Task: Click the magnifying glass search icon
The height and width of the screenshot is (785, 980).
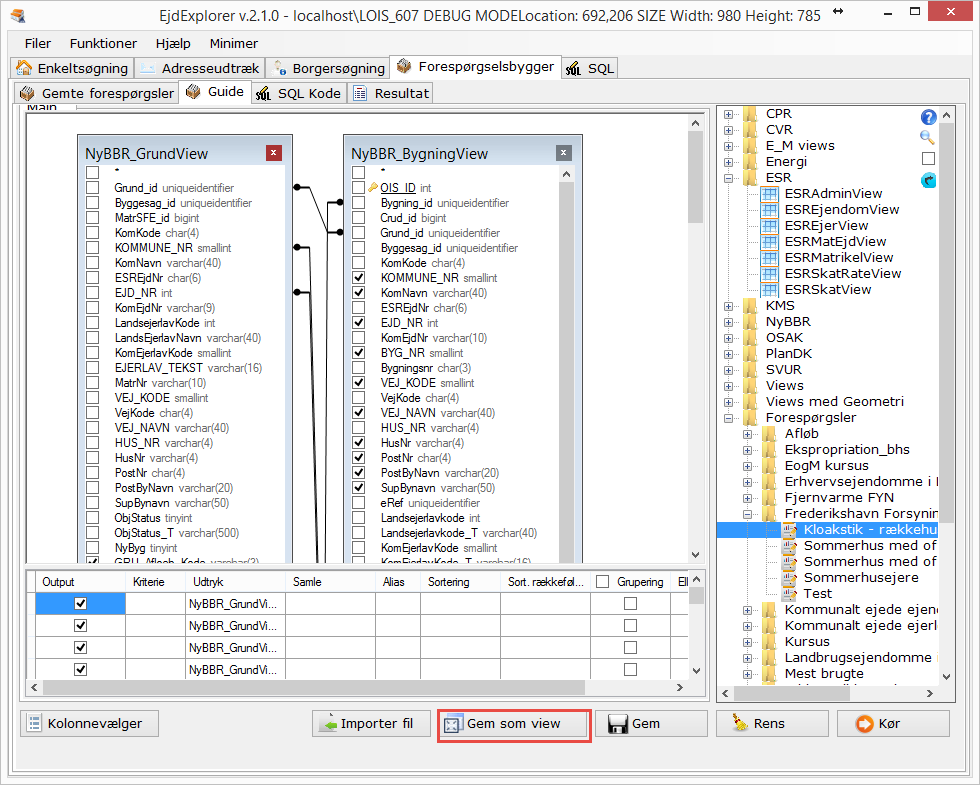Action: pyautogui.click(x=928, y=138)
